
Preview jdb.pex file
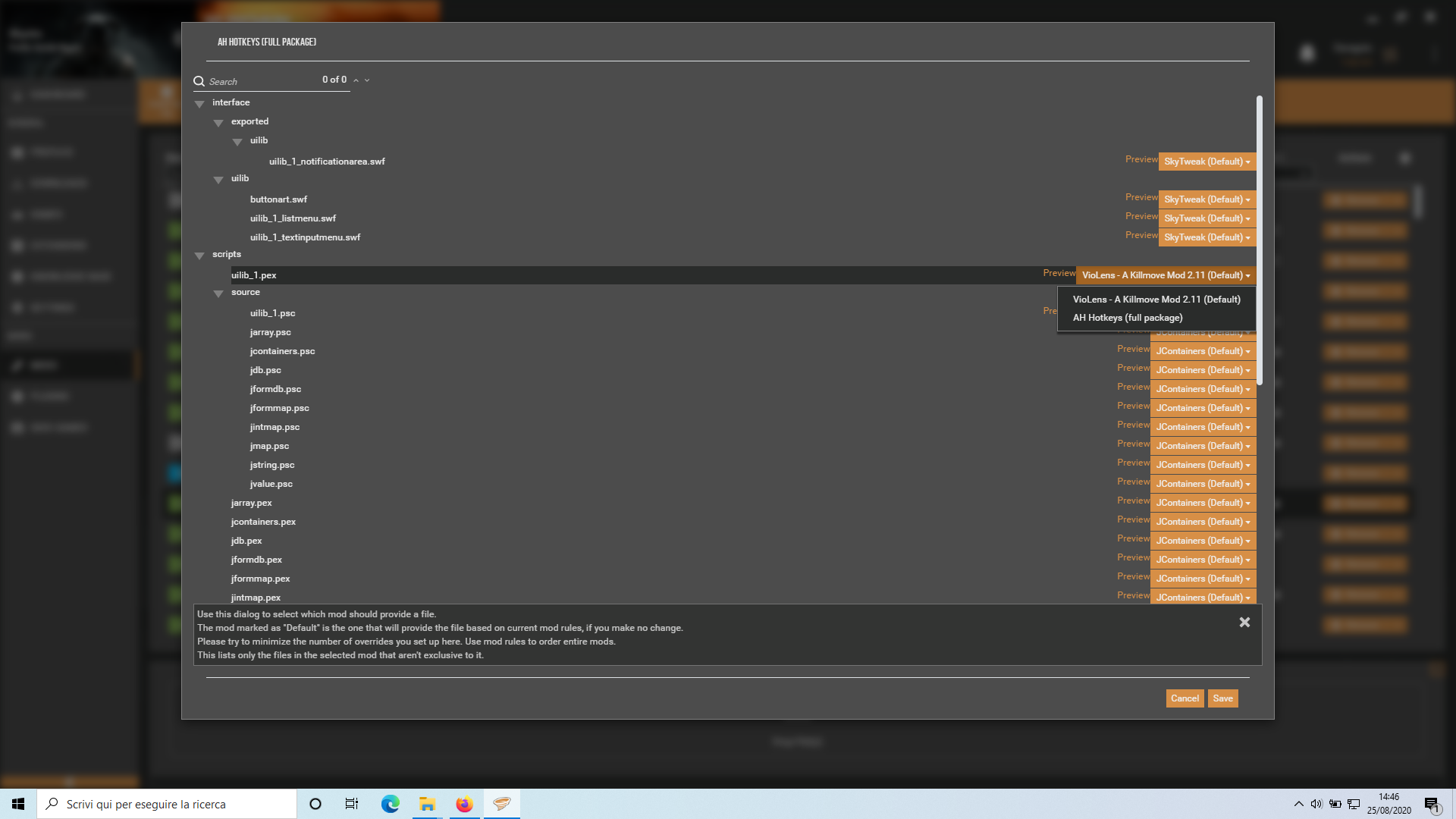(x=1133, y=538)
